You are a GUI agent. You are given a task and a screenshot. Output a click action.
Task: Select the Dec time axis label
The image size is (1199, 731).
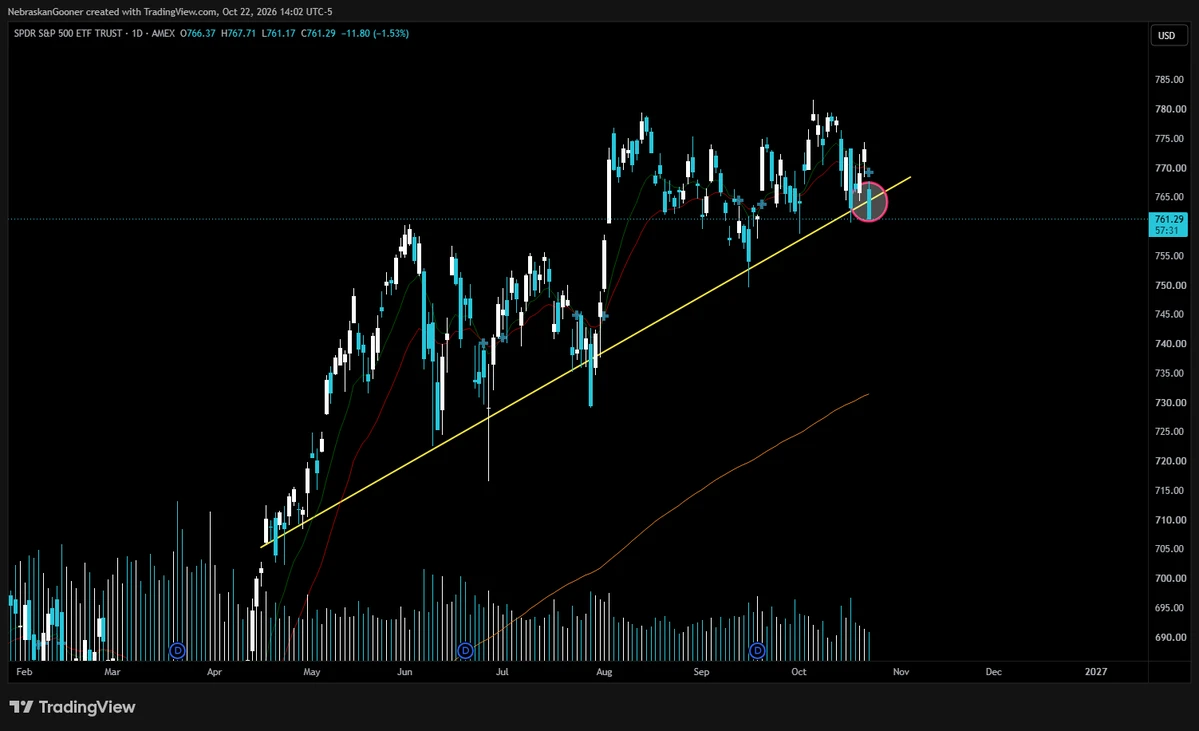pos(993,672)
